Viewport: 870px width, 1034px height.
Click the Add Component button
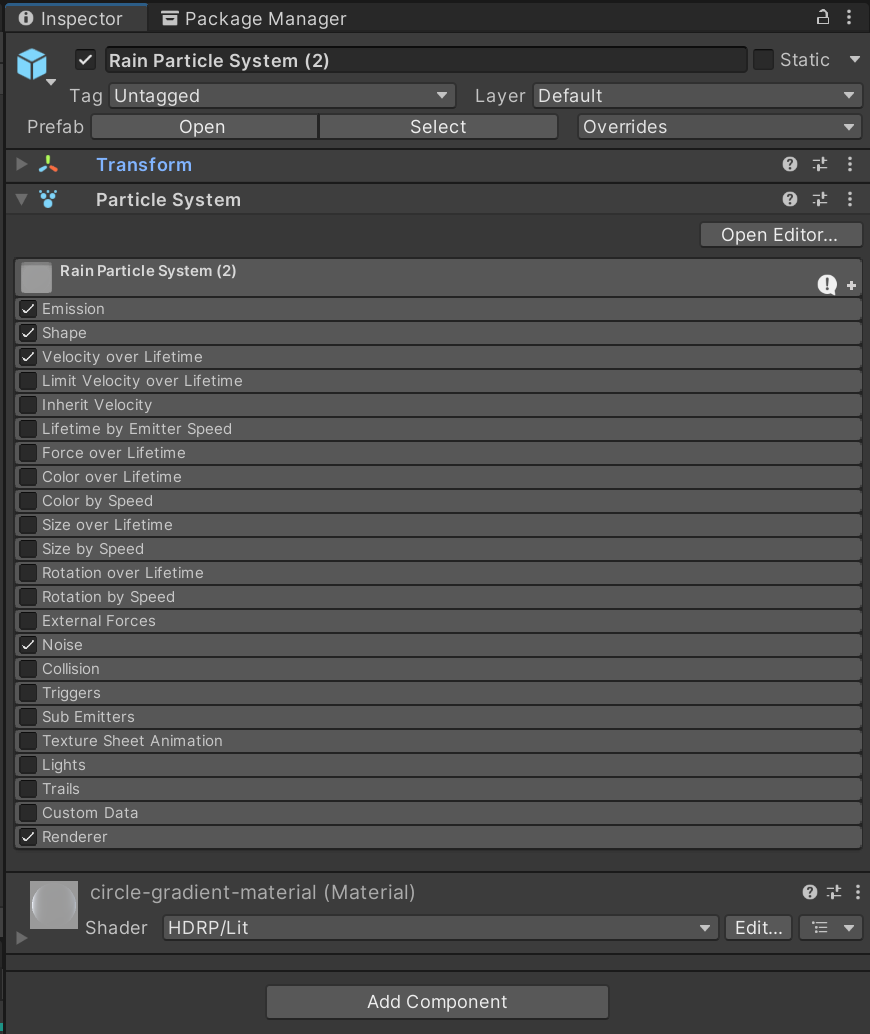click(436, 1001)
